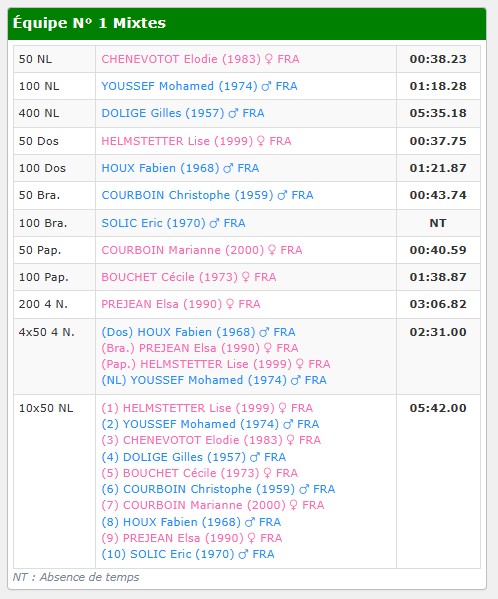
Task: Click the female symbol beside CHENEVOTOT Elodie 50 NL
Action: 269,59
